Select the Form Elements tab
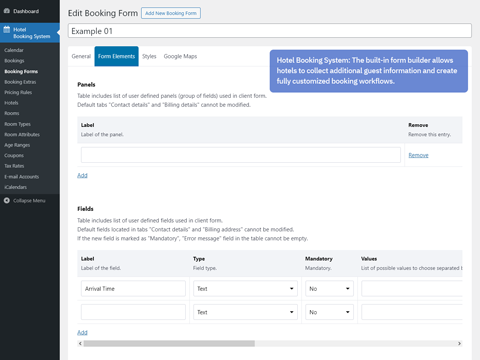This screenshot has width=480, height=360. coord(116,56)
